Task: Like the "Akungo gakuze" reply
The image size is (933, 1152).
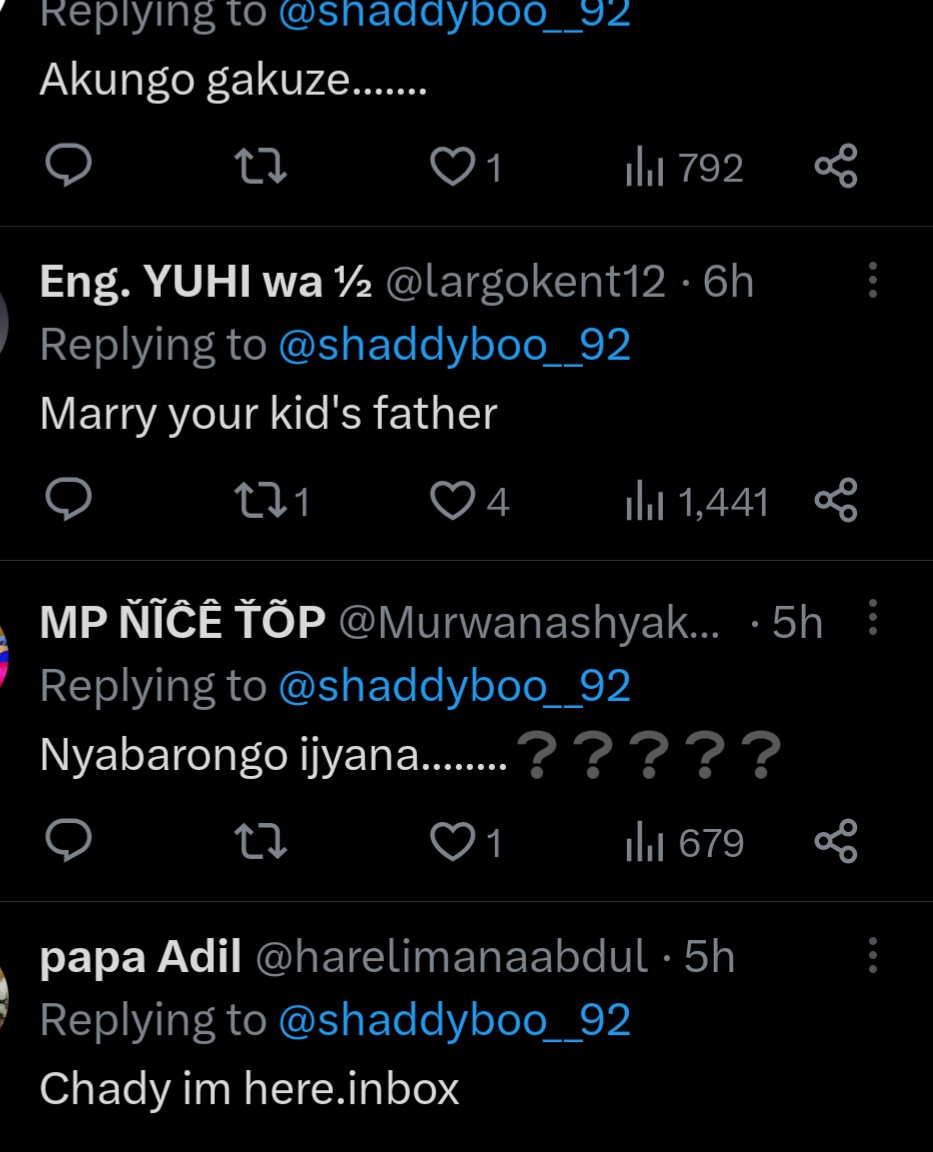Action: point(451,167)
